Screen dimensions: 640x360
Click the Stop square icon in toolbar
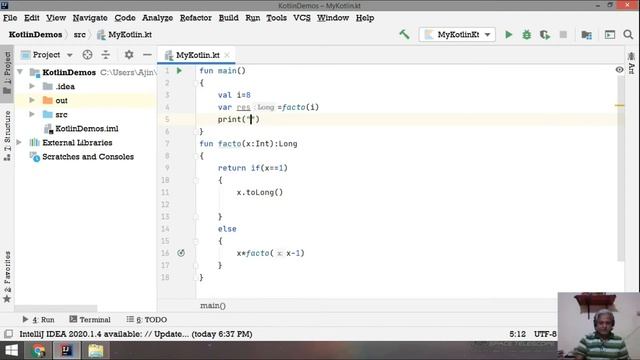point(563,35)
